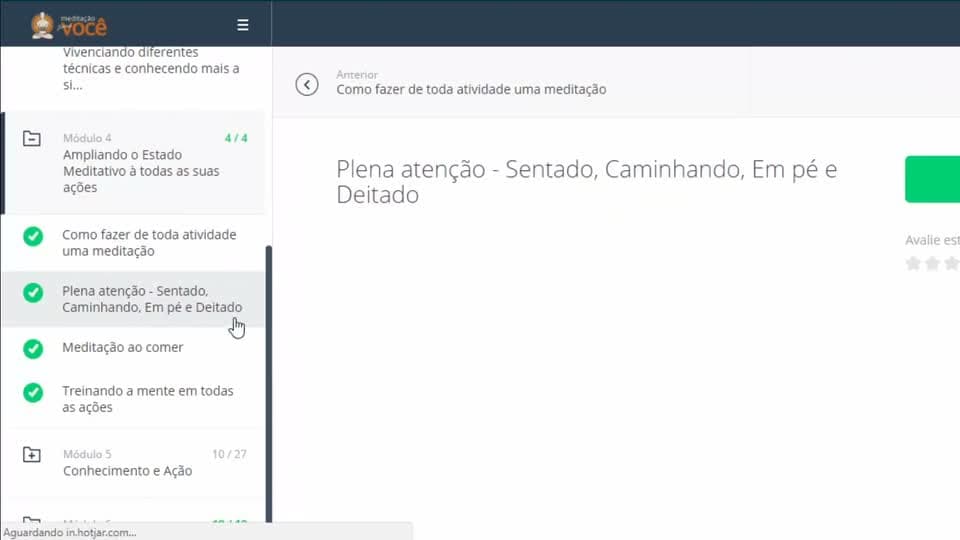
Task: Toggle checkmark for Plena atenção lesson
Action: click(33, 293)
